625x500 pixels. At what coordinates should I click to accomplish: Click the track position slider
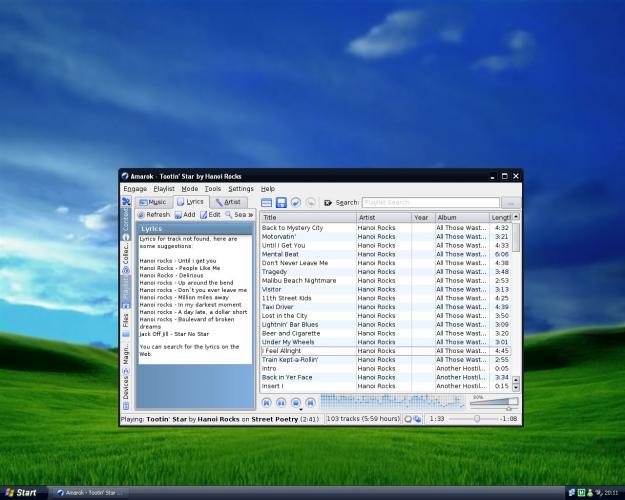pyautogui.click(x=474, y=419)
